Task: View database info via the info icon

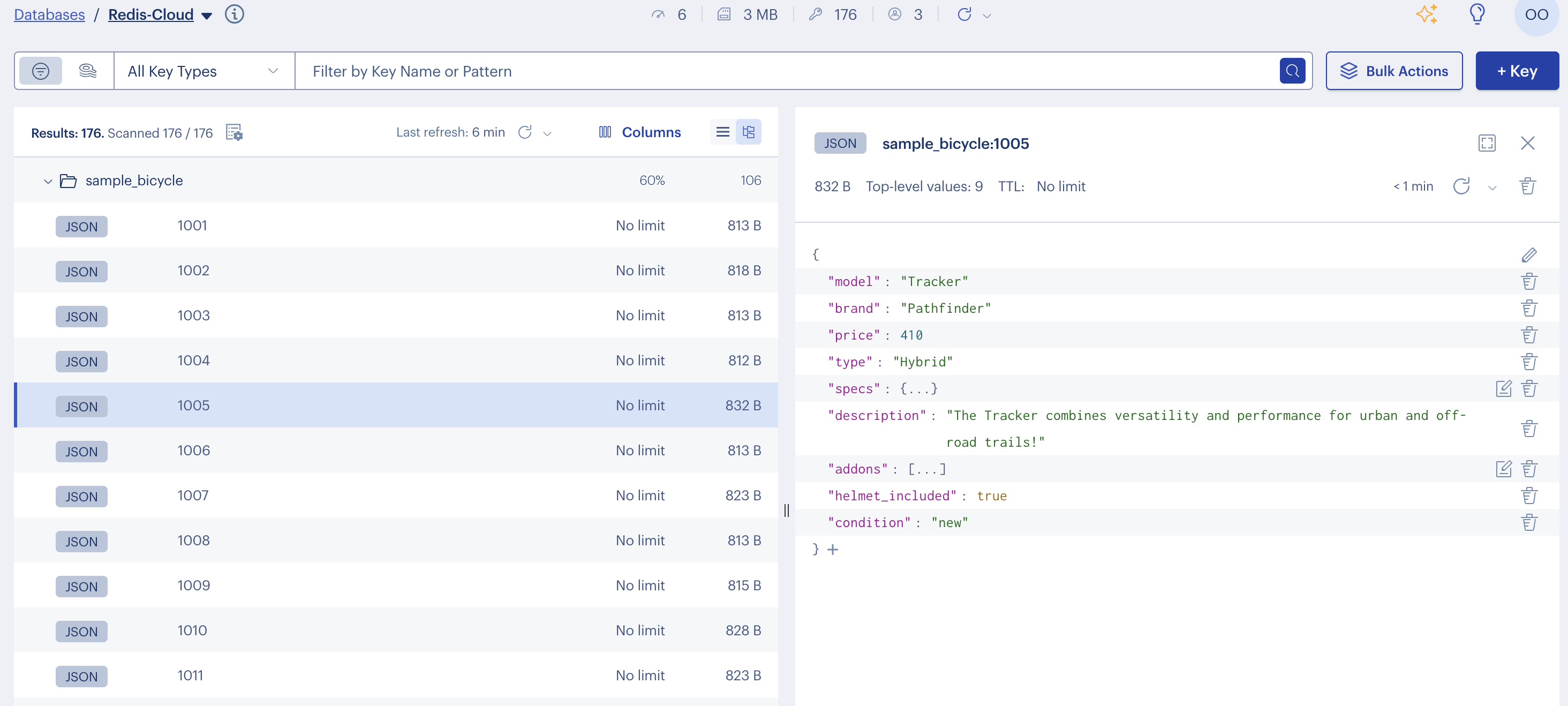Action: pyautogui.click(x=235, y=14)
